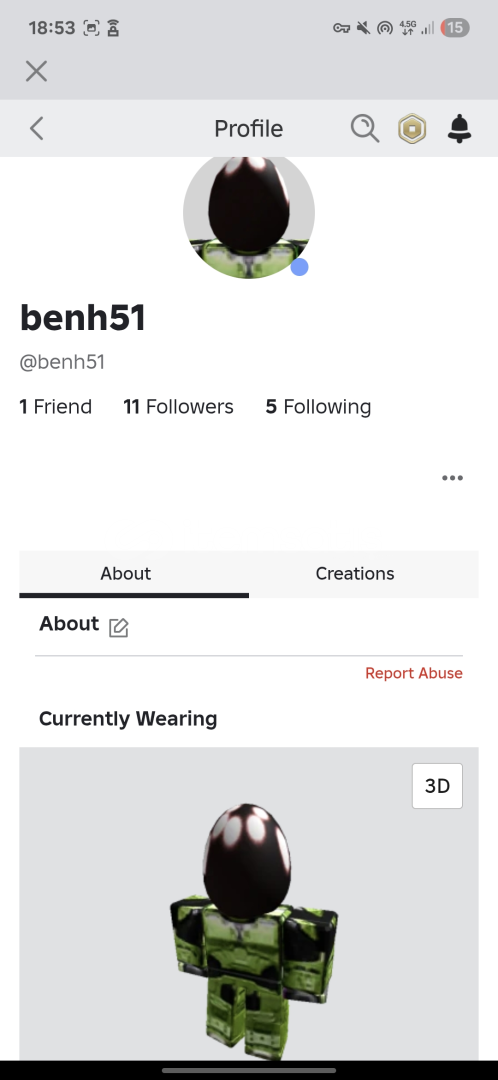Tap the Currently Wearing avatar preview
The height and width of the screenshot is (1080, 498).
pyautogui.click(x=249, y=904)
